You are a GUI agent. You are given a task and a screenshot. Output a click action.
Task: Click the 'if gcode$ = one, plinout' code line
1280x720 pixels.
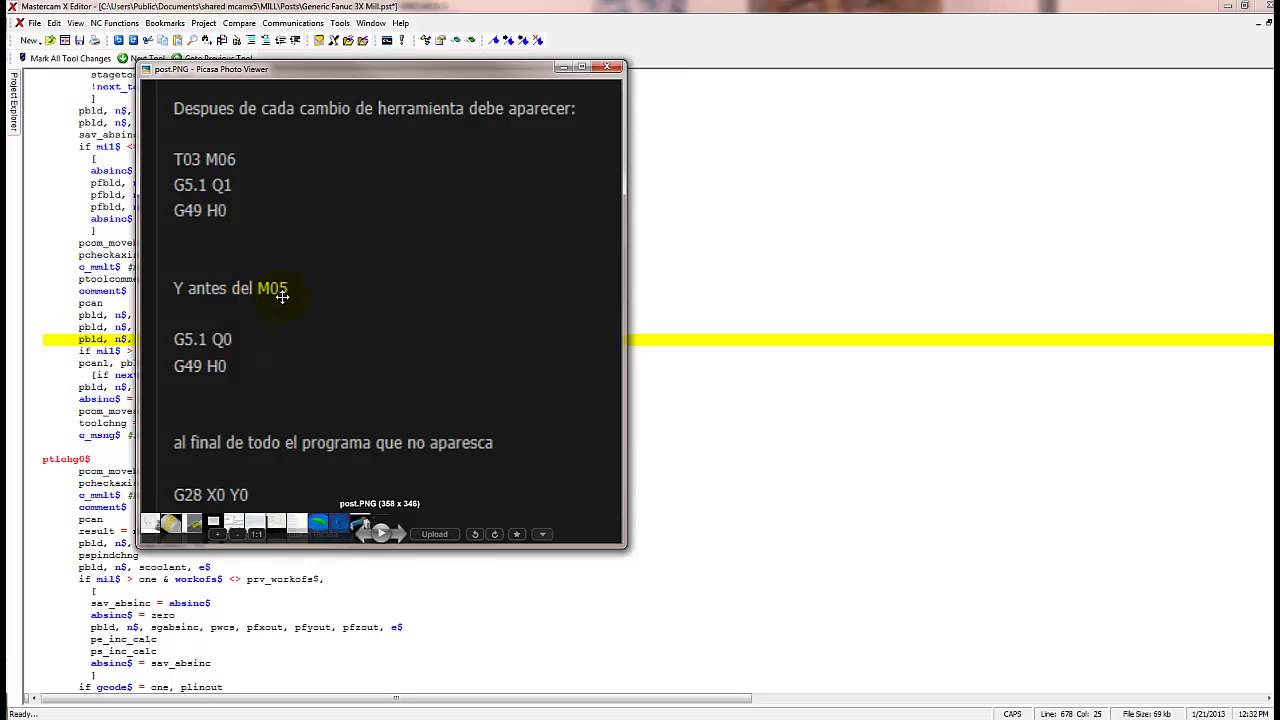pyautogui.click(x=150, y=687)
